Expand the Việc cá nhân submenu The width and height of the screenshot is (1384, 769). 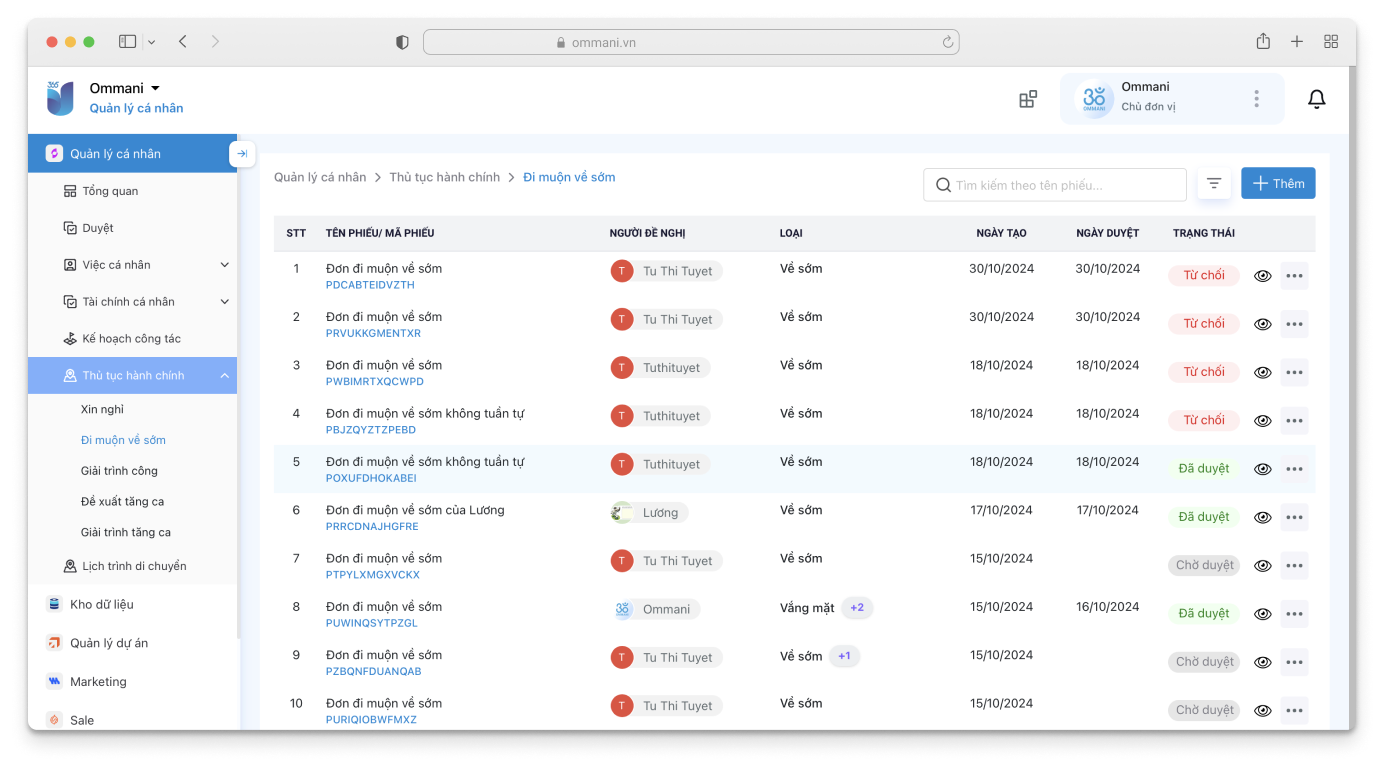coord(224,265)
